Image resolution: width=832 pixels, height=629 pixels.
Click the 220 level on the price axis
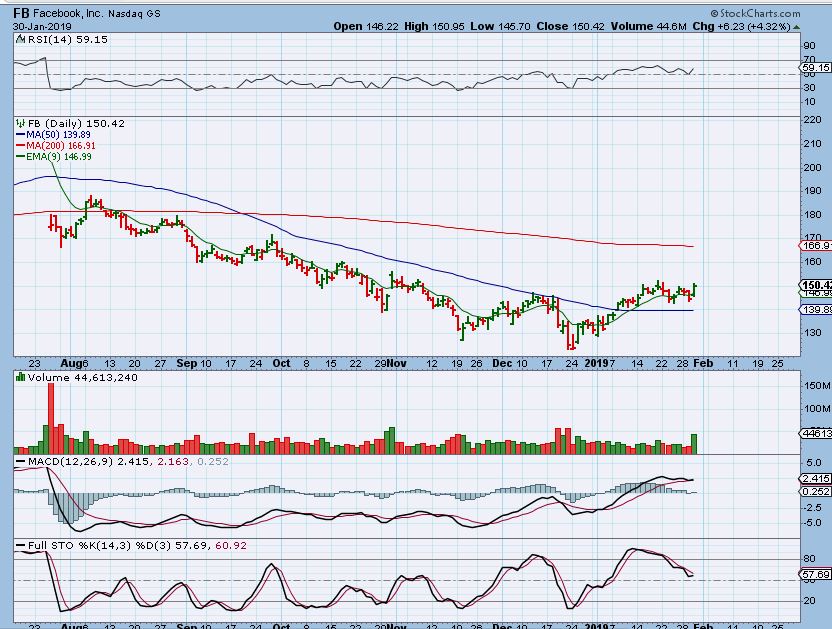pyautogui.click(x=812, y=120)
